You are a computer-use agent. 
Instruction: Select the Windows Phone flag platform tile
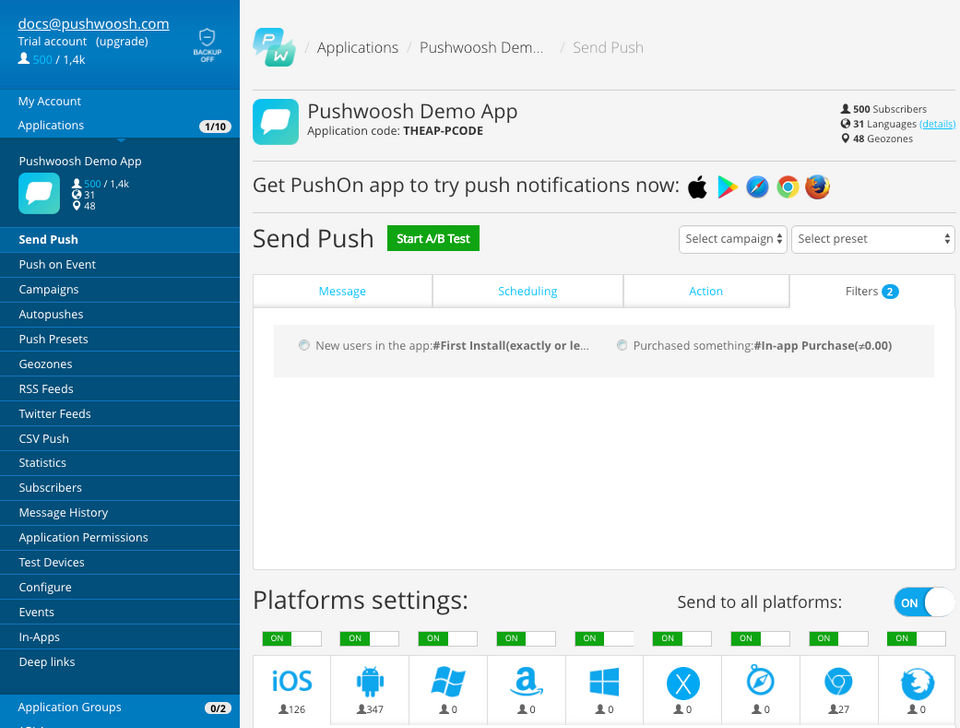pos(448,690)
